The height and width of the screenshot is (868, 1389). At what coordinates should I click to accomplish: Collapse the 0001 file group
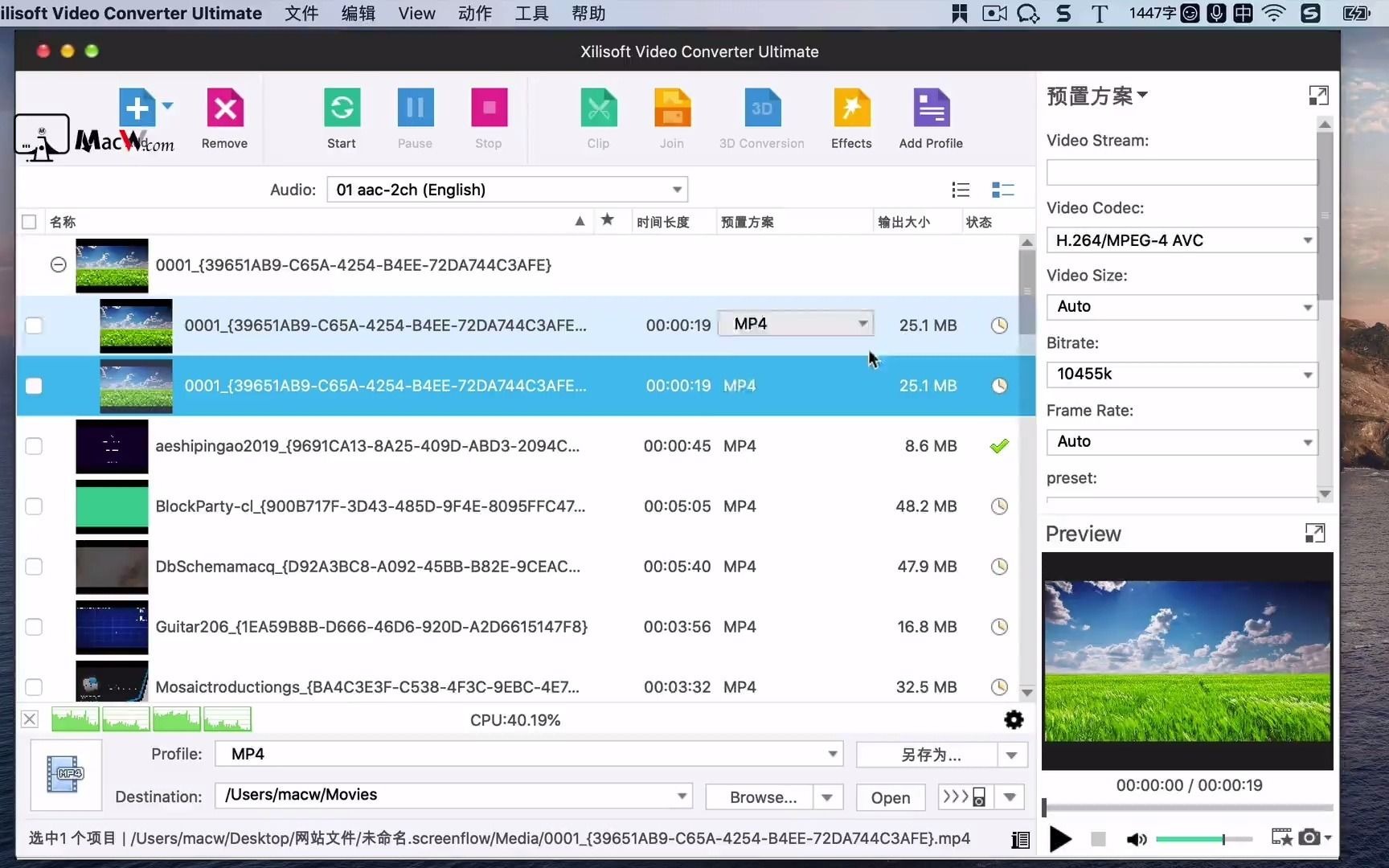point(58,264)
